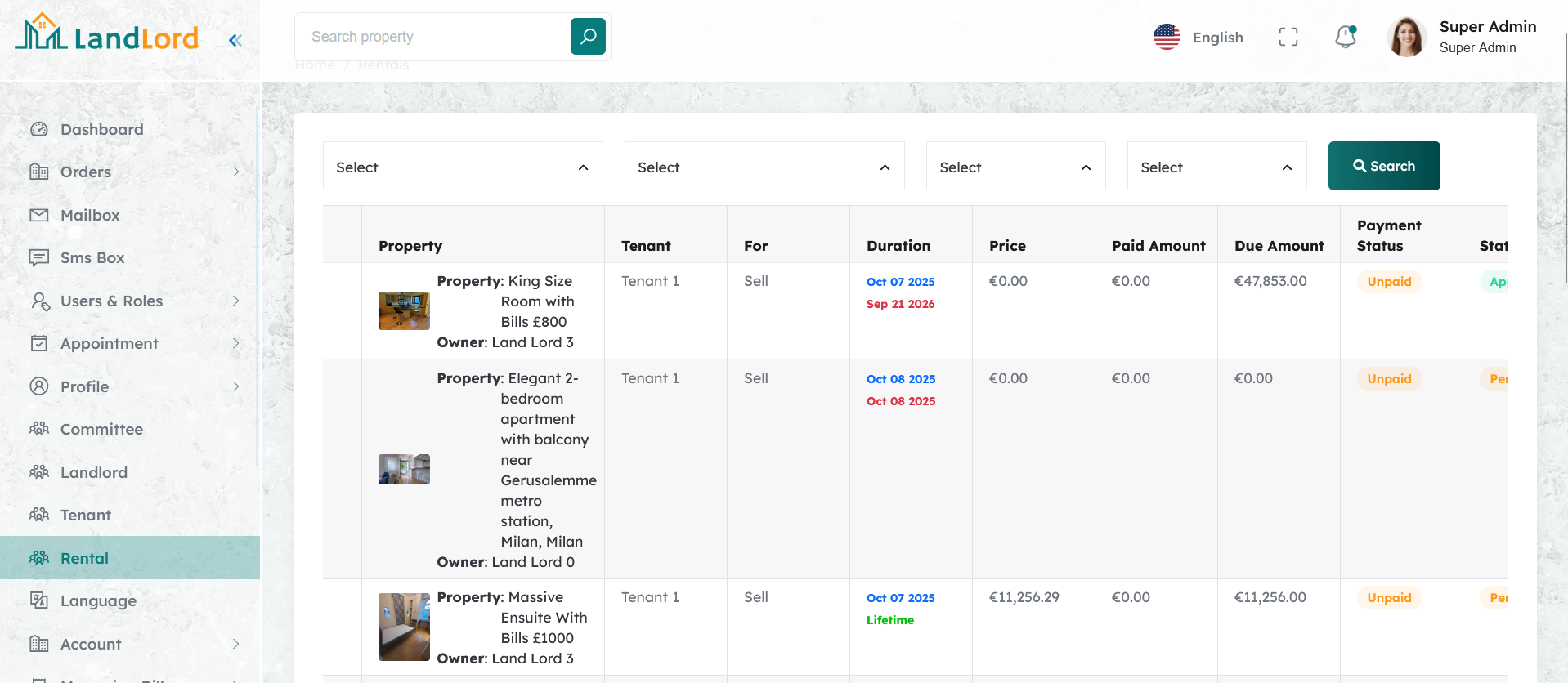Click the magnifier search icon button
This screenshot has width=1568, height=683.
point(588,37)
